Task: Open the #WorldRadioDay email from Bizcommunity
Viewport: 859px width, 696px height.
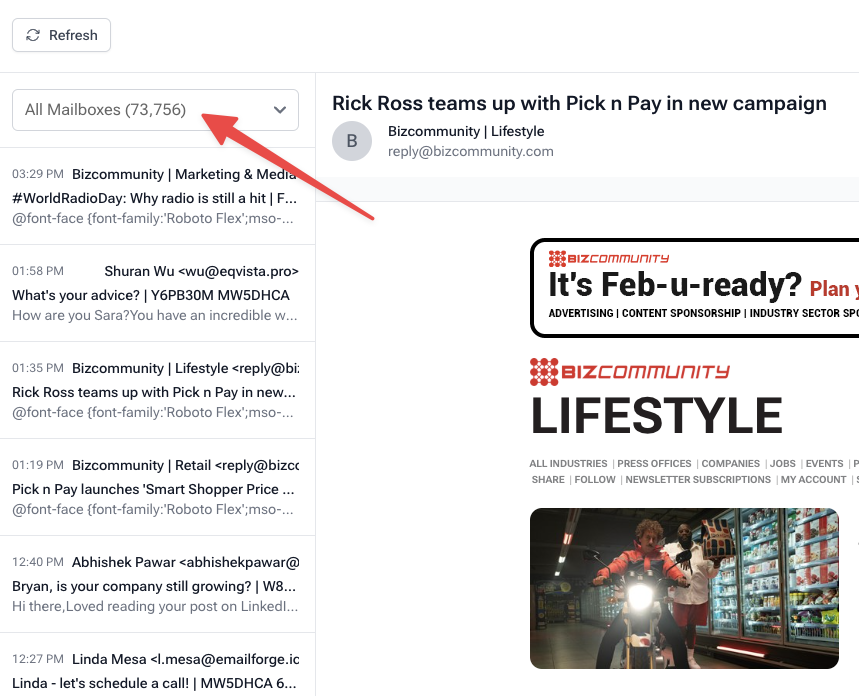Action: [x=156, y=197]
